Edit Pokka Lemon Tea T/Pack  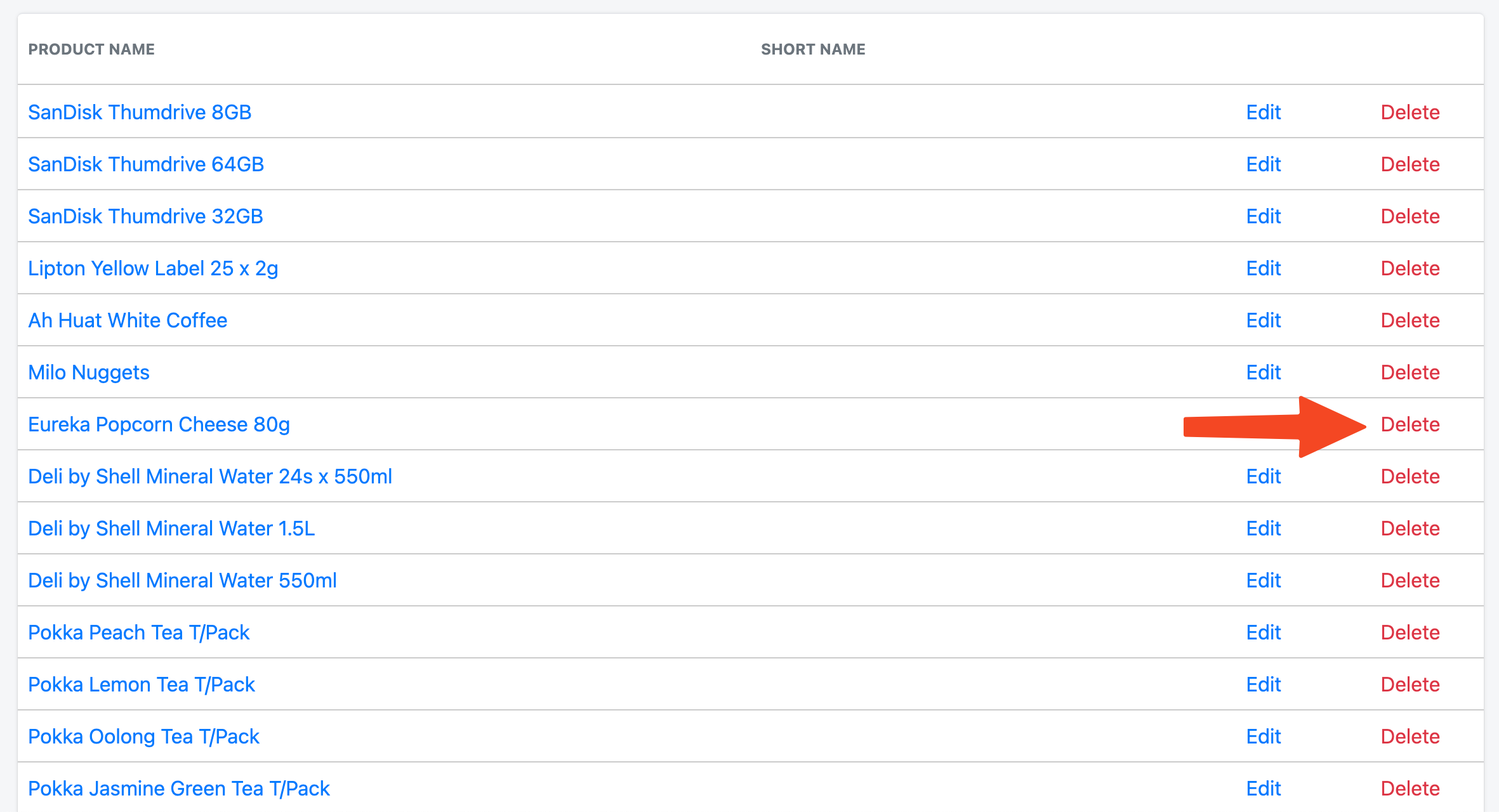tap(1263, 684)
